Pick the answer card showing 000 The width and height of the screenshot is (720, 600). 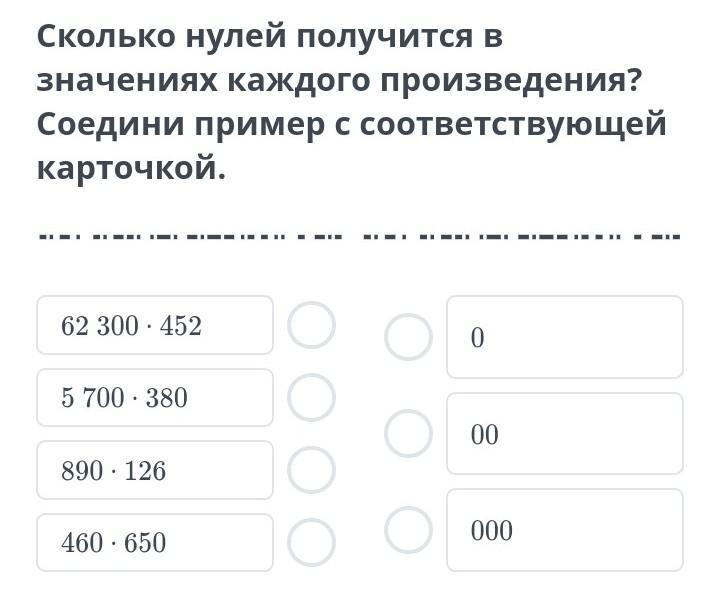[565, 530]
